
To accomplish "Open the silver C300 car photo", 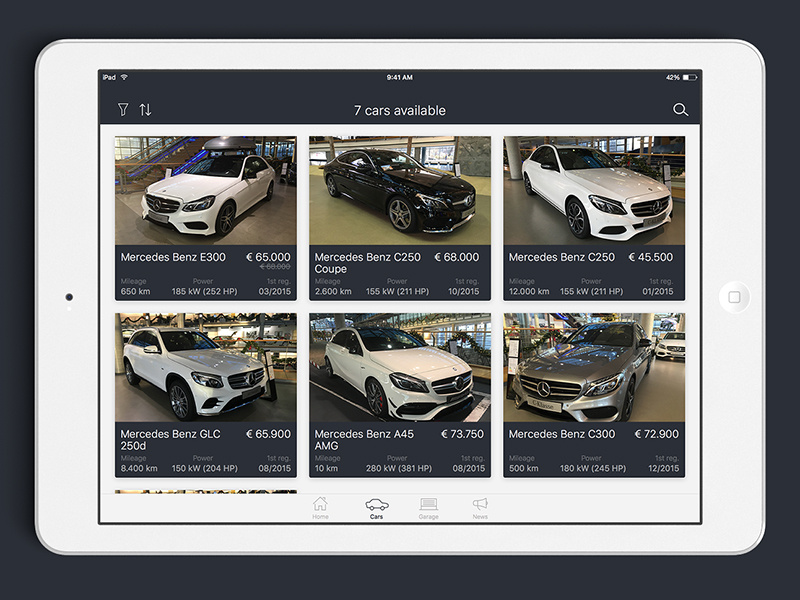I will (594, 367).
